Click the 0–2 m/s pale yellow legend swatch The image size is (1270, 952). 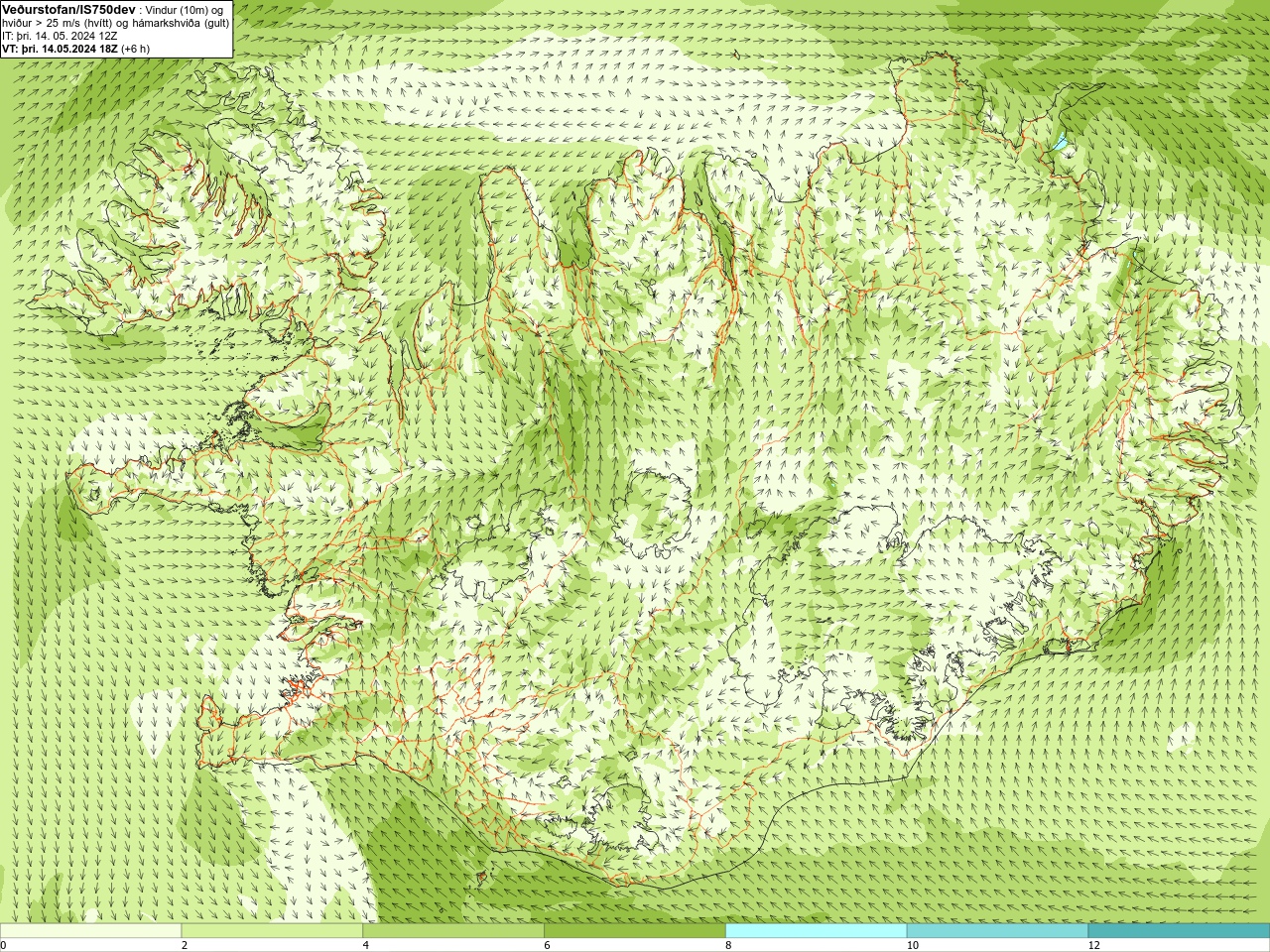pyautogui.click(x=91, y=931)
